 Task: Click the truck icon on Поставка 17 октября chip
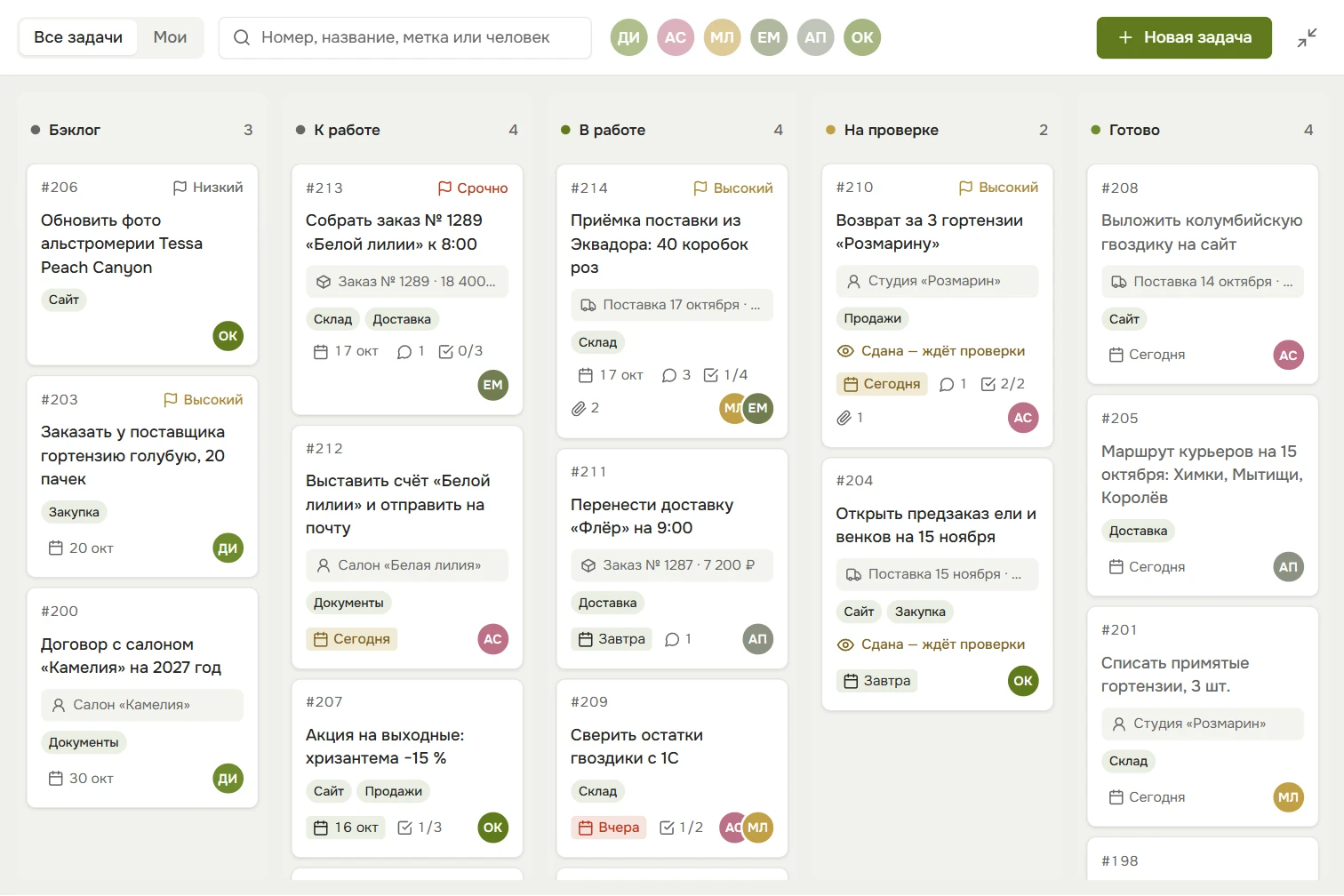tap(588, 305)
